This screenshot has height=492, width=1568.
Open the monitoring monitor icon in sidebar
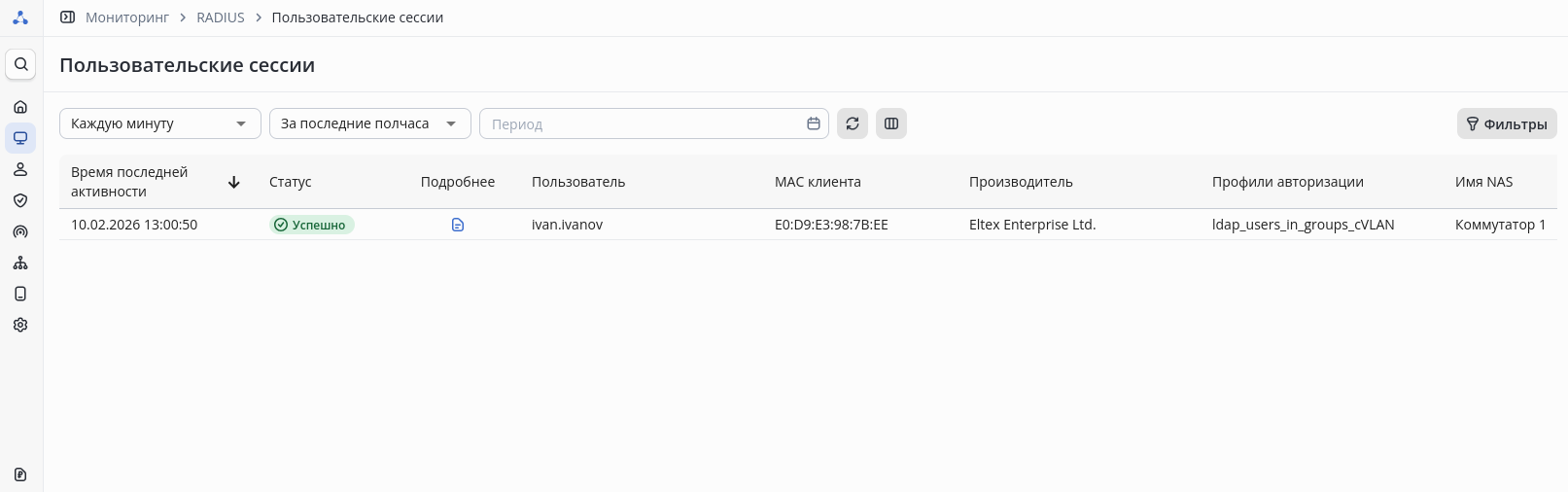[20, 138]
